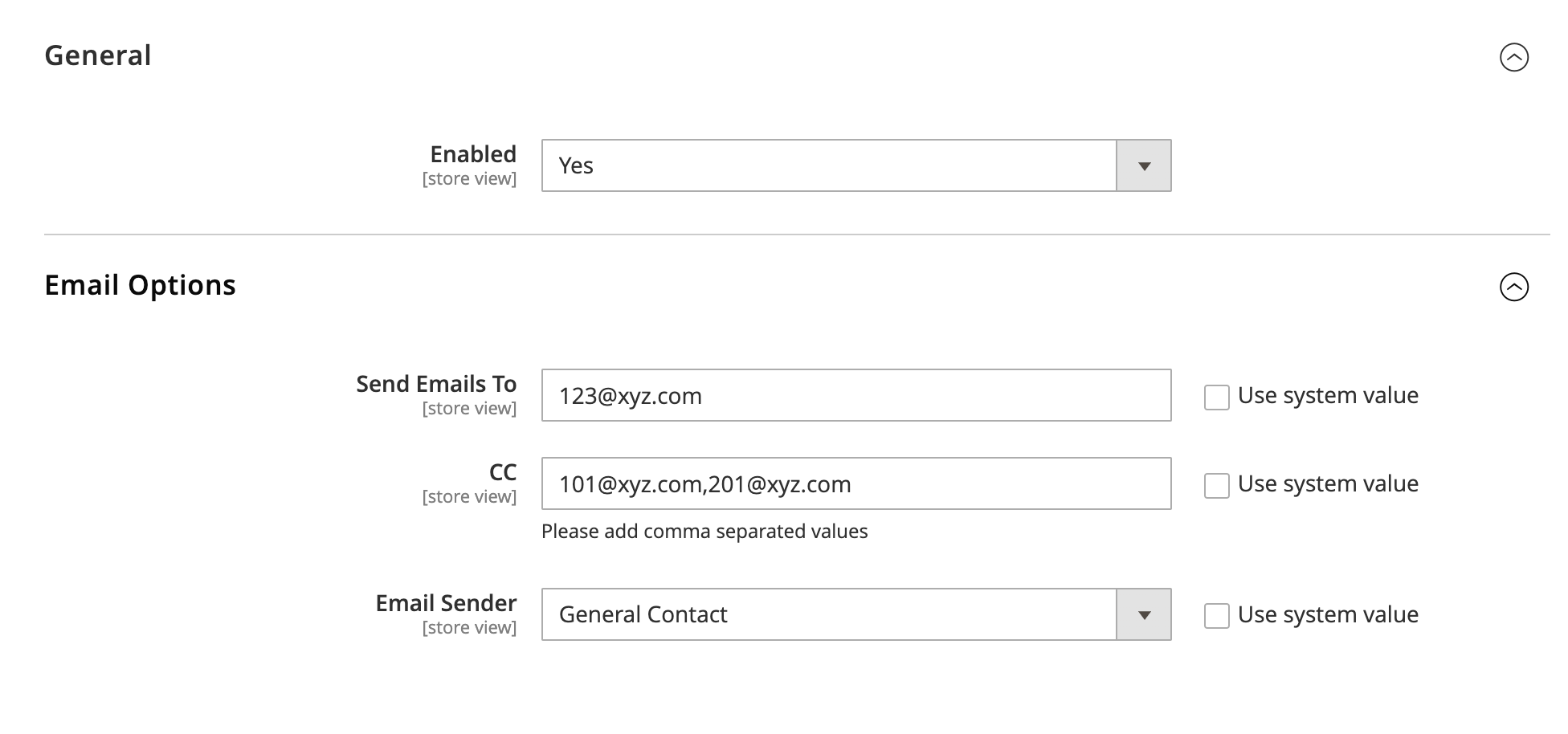Click the Email Sender field label

coord(446,603)
